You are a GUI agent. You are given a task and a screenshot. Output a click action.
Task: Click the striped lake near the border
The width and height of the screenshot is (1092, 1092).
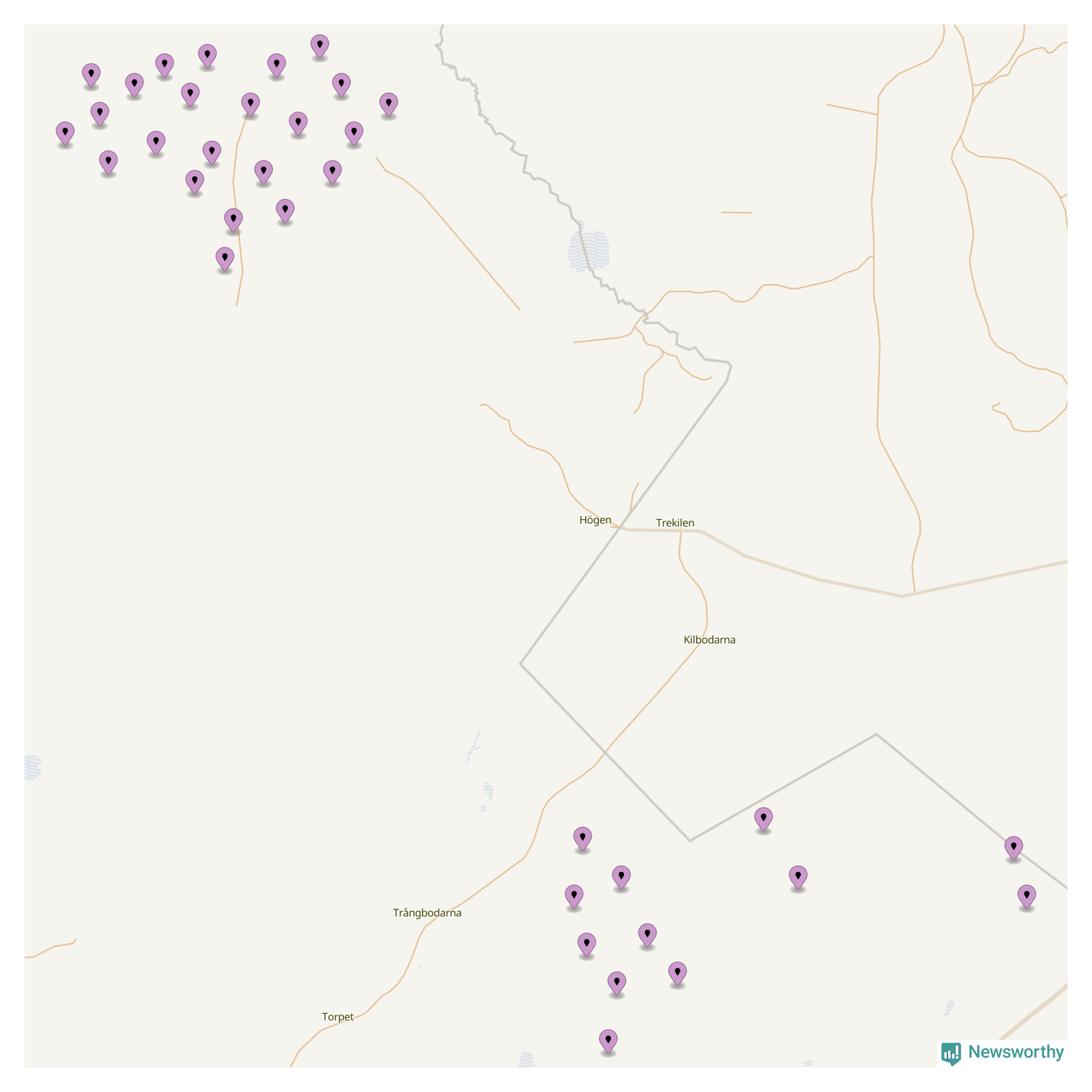588,249
